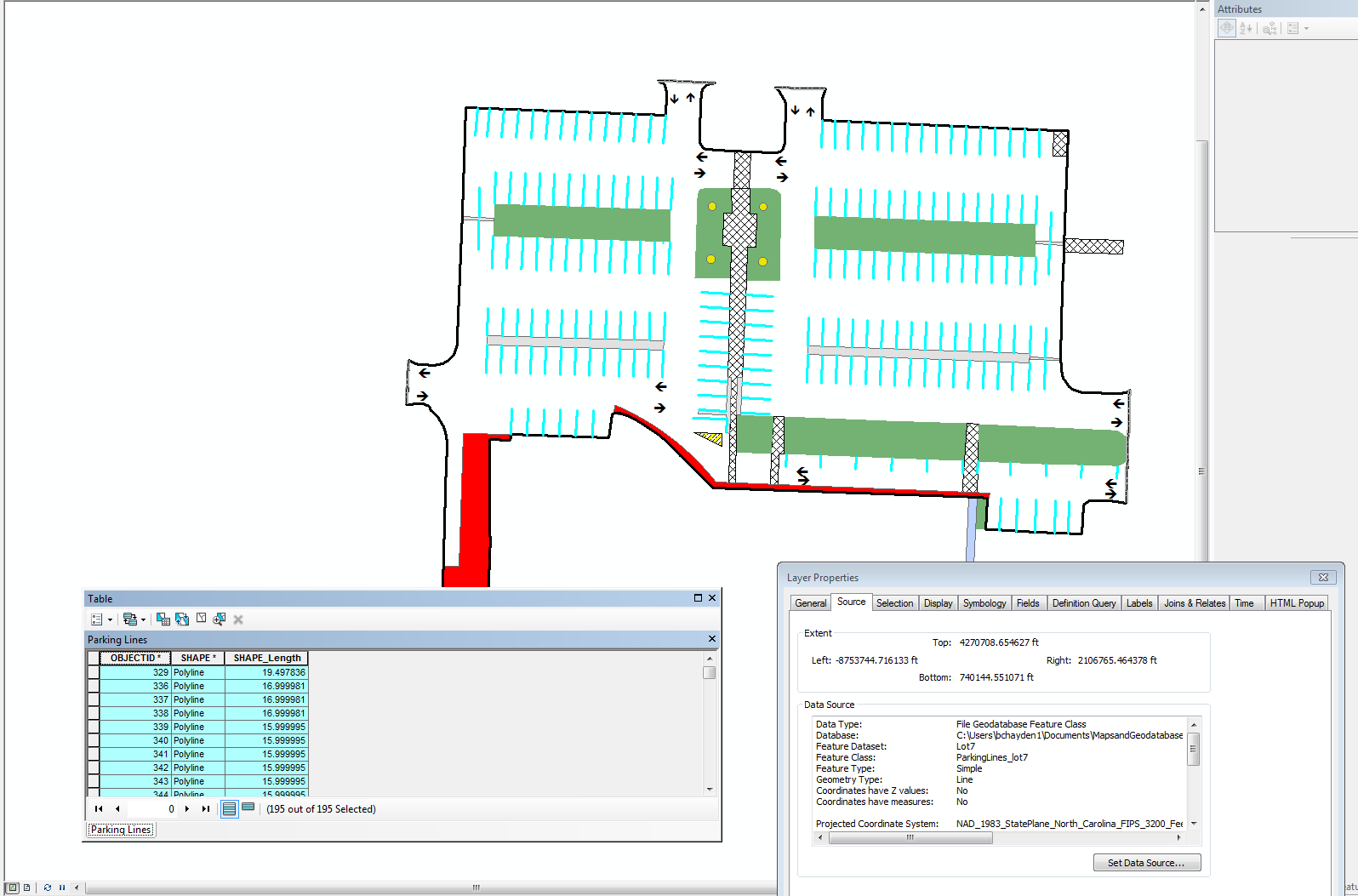This screenshot has height=896, width=1358.
Task: Click the map horizontal scrollbar left arrow
Action: point(77,887)
